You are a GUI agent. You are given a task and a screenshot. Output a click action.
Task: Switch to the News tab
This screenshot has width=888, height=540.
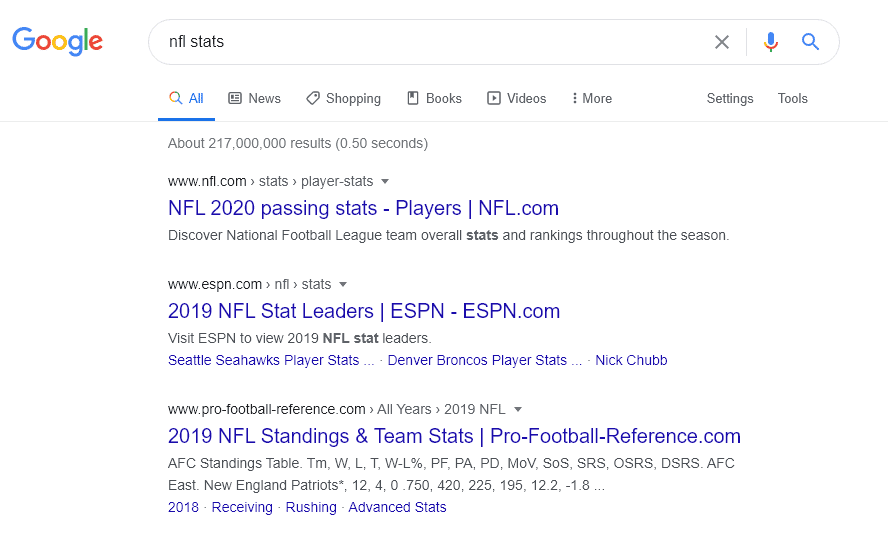[254, 98]
